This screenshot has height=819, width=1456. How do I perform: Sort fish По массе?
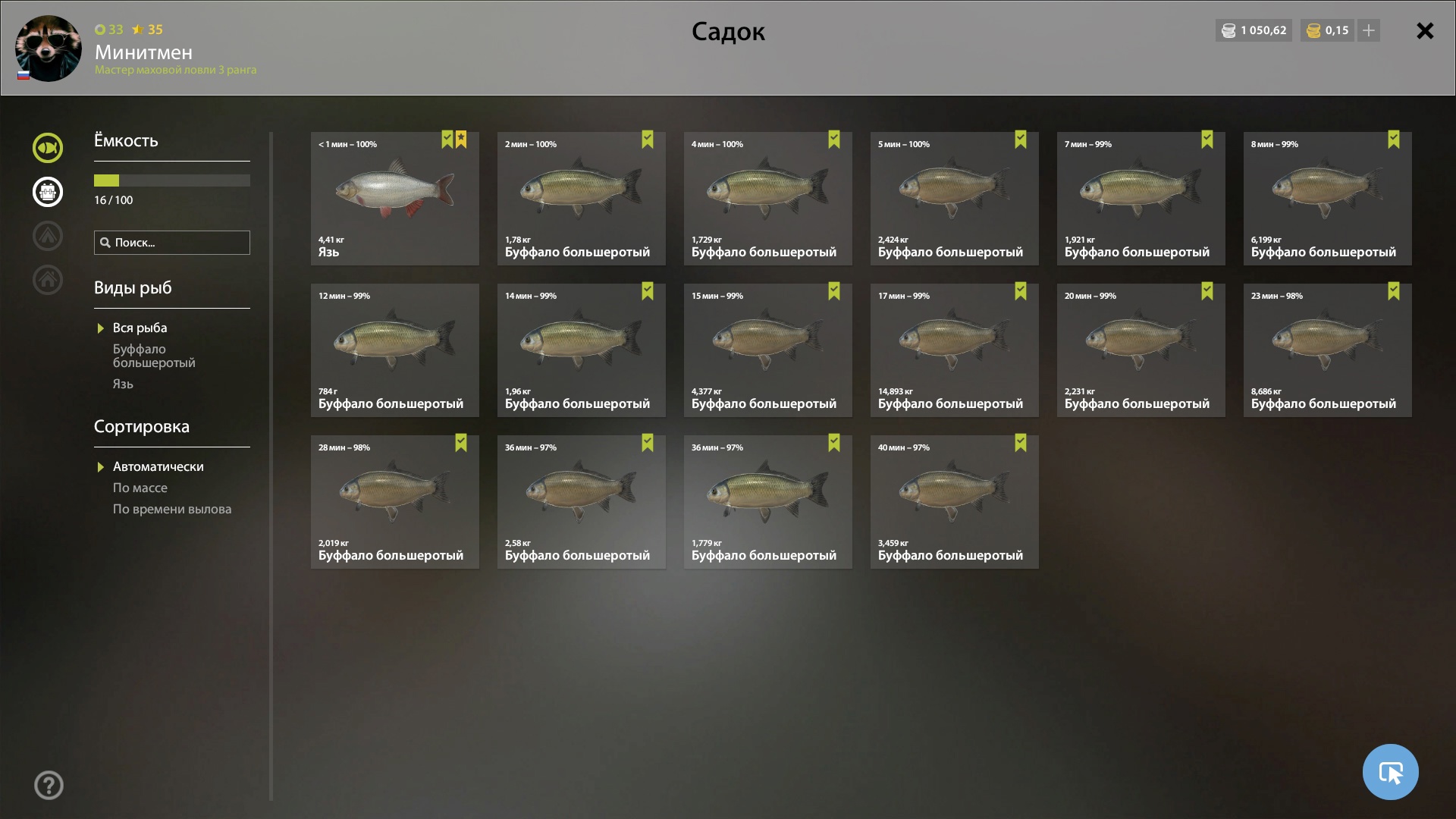[x=140, y=488]
